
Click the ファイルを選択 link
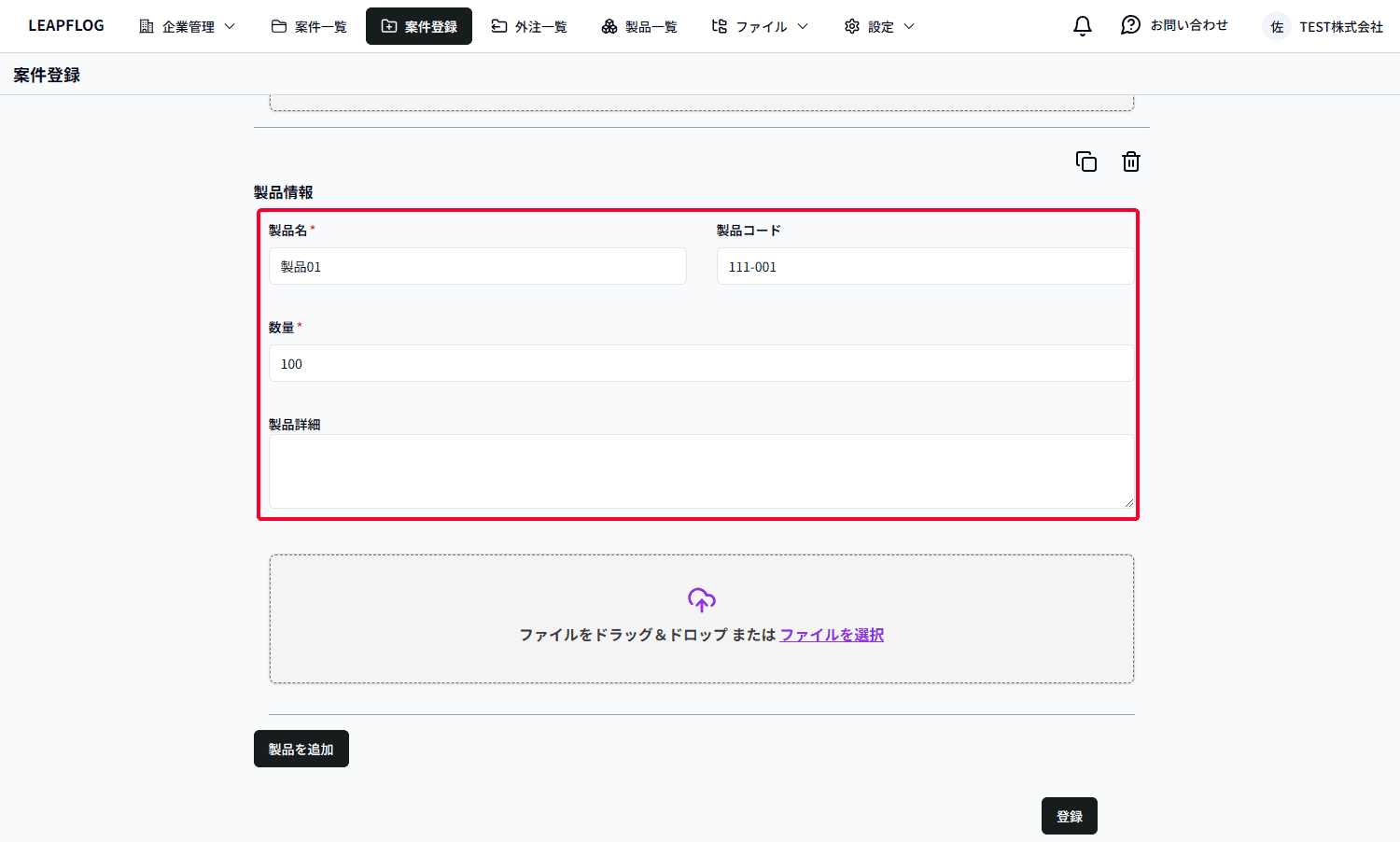pos(832,635)
